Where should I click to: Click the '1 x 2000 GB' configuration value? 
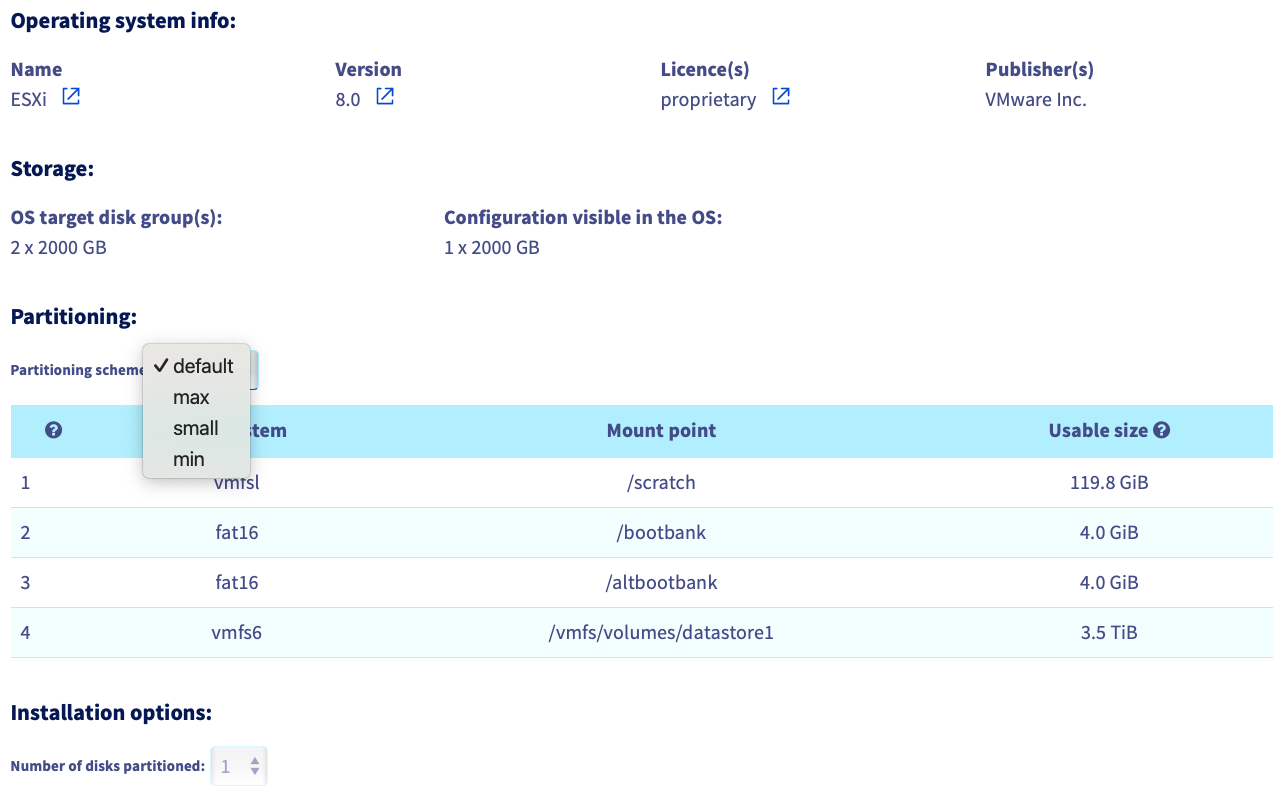(492, 247)
